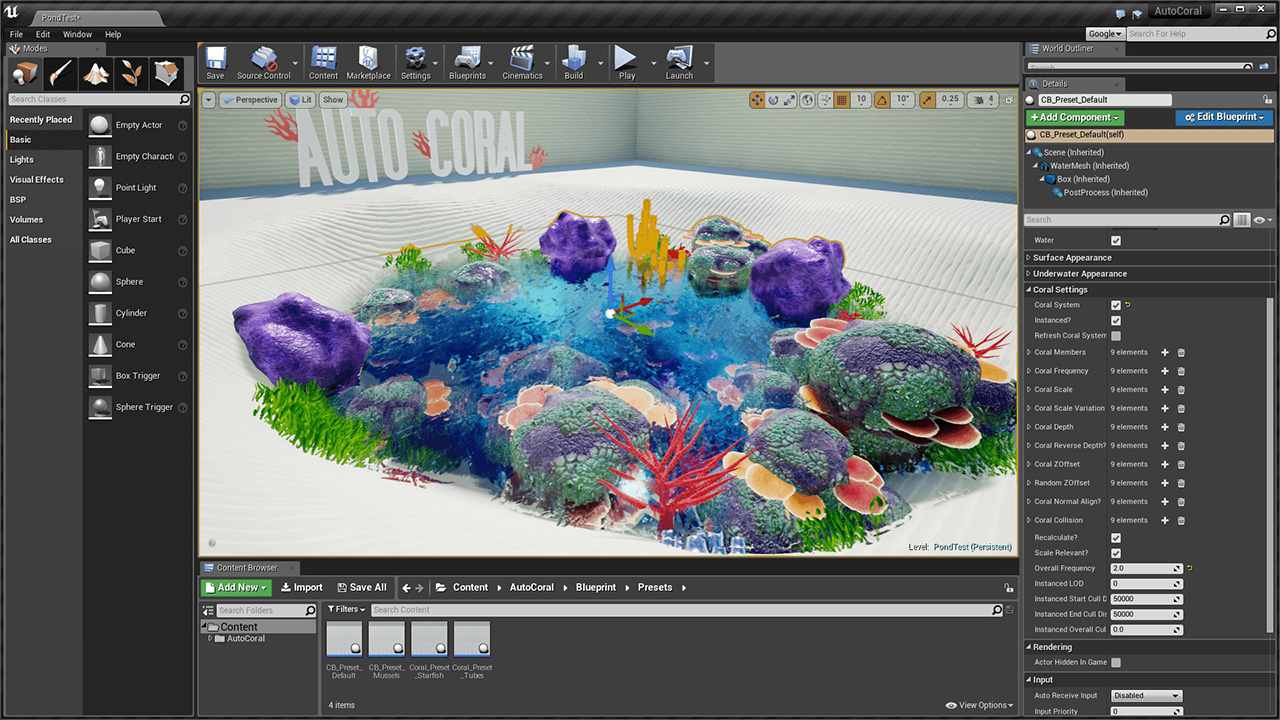1280x720 pixels.
Task: Click the Add Component button
Action: tap(1075, 117)
